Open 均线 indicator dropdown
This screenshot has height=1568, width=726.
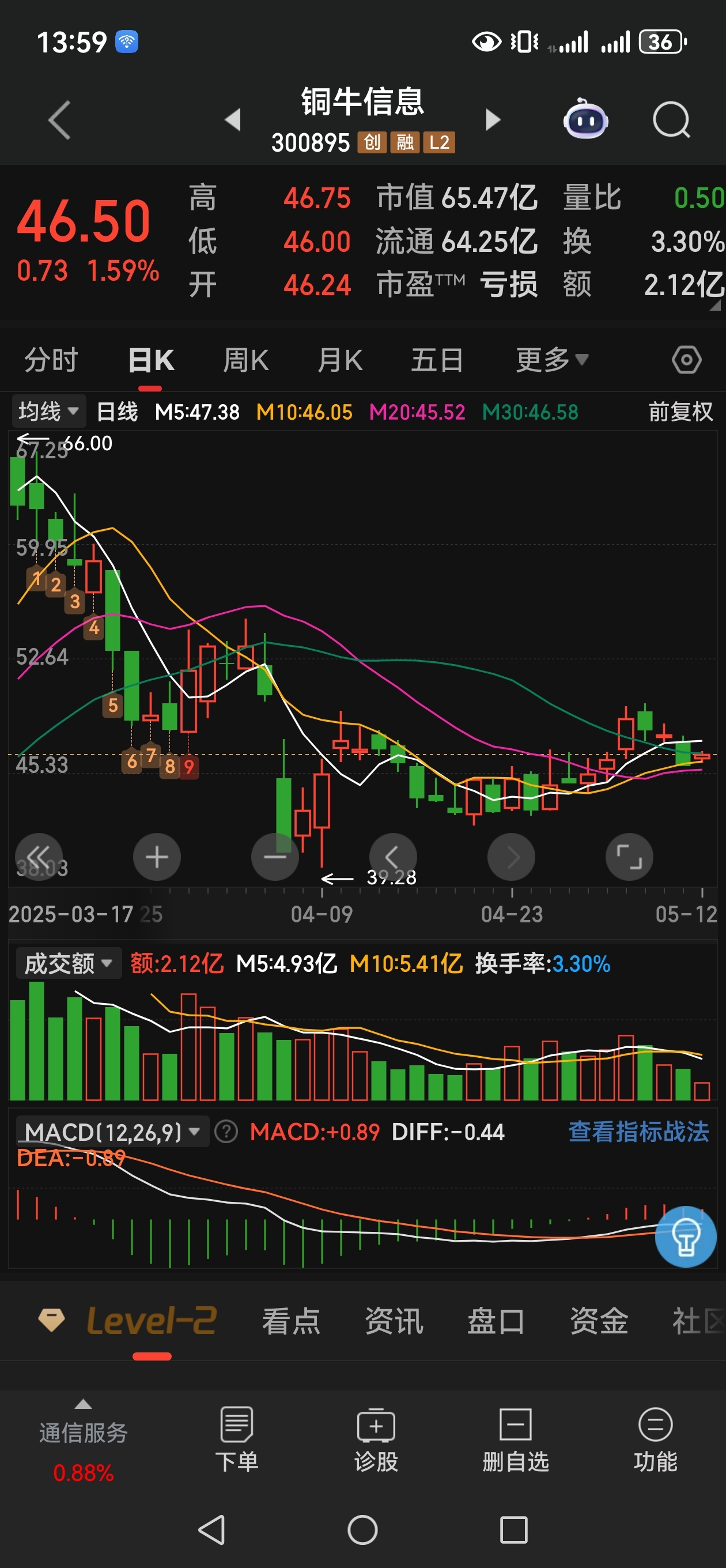click(48, 412)
